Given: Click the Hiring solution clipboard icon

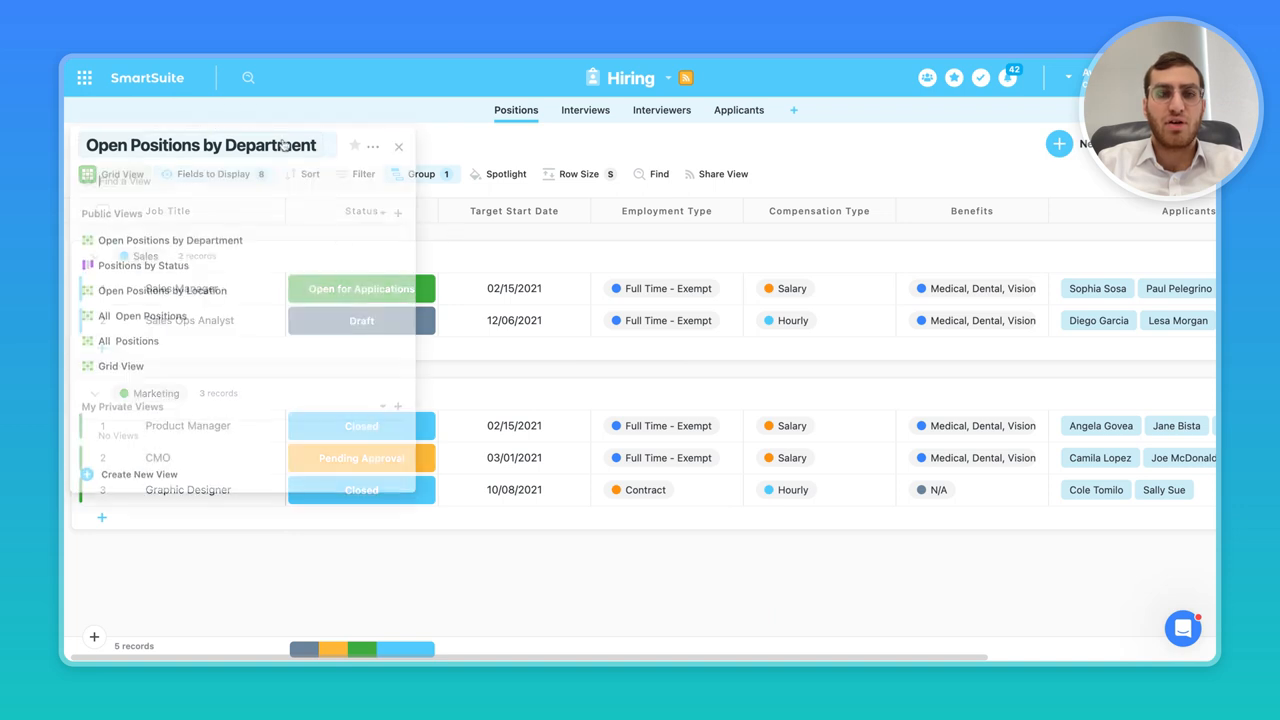Looking at the screenshot, I should [593, 77].
